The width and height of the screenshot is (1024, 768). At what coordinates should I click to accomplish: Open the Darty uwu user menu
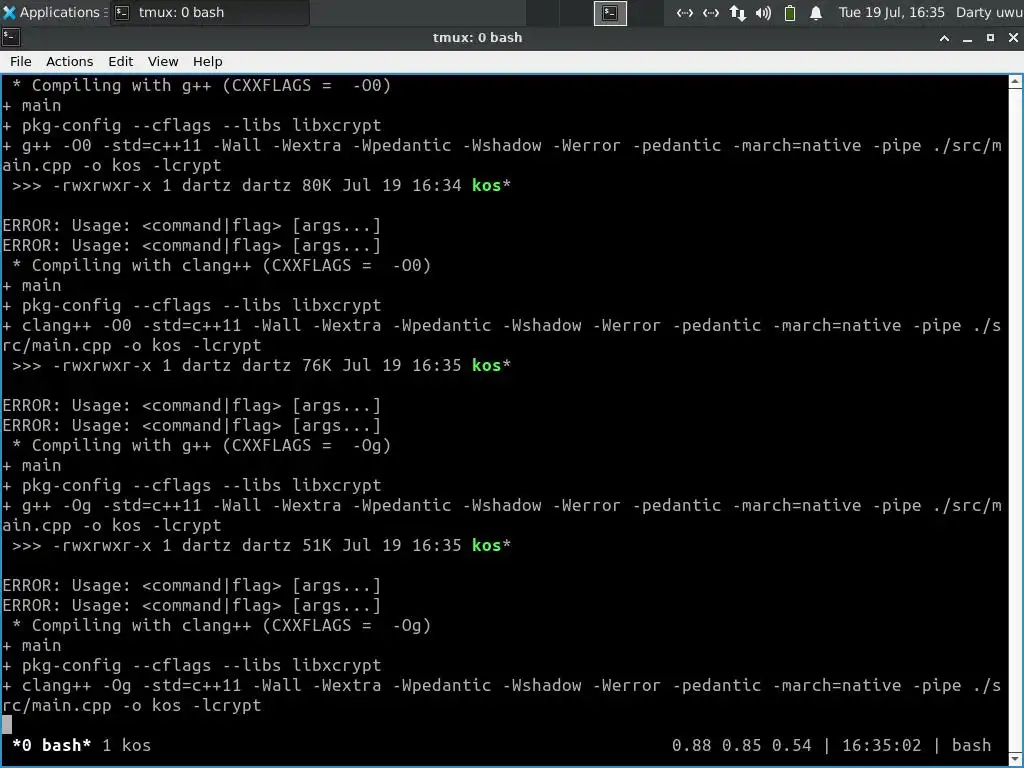tap(989, 12)
